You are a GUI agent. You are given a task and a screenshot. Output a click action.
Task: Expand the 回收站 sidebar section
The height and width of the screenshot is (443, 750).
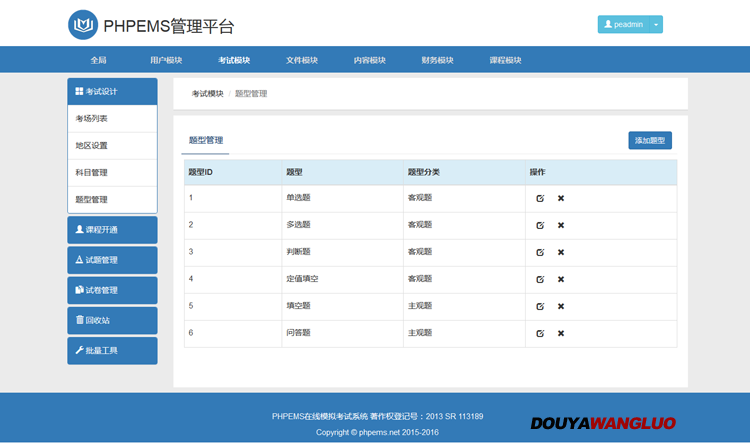[x=112, y=320]
